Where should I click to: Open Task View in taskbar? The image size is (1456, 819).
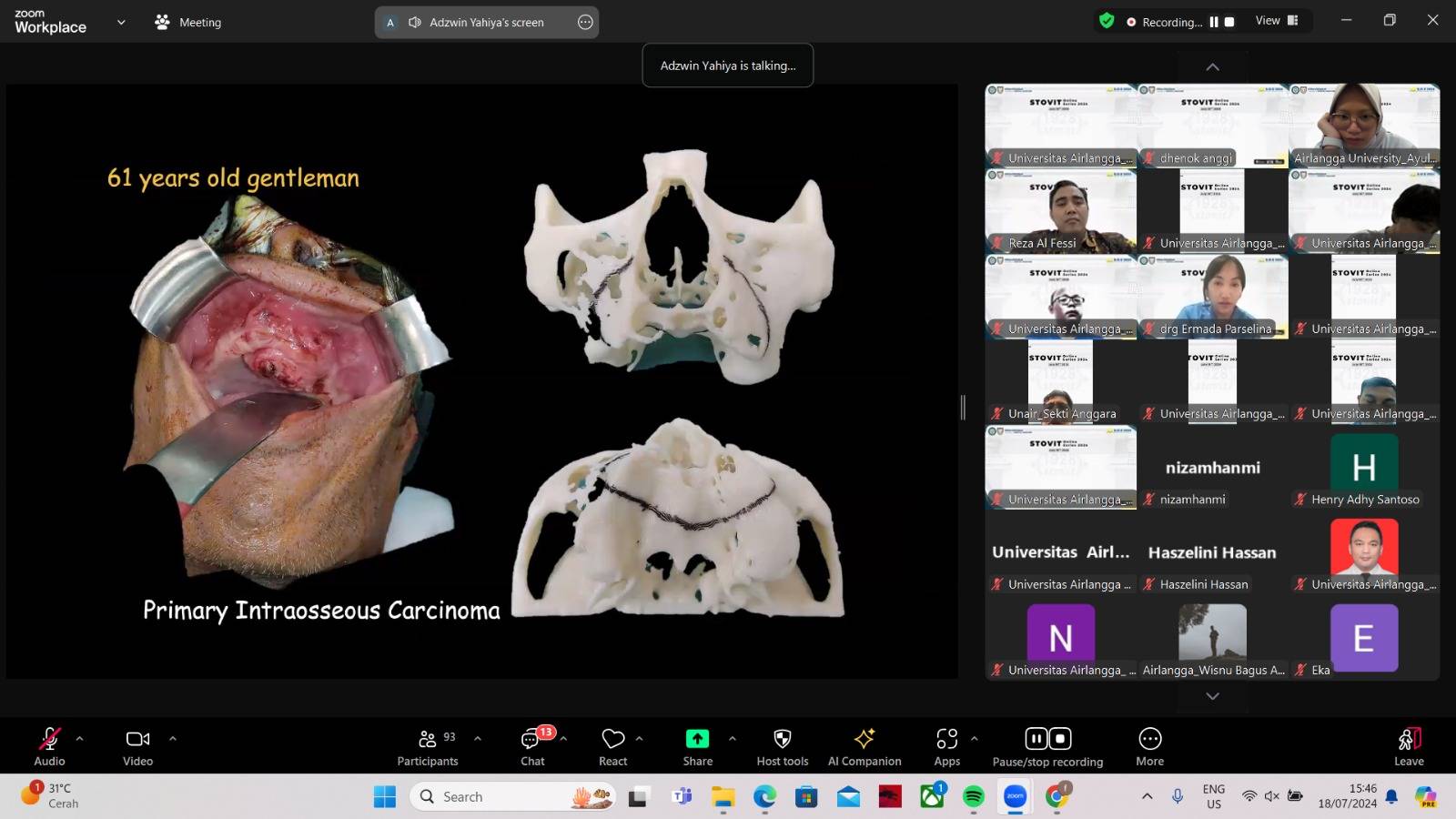pos(638,797)
